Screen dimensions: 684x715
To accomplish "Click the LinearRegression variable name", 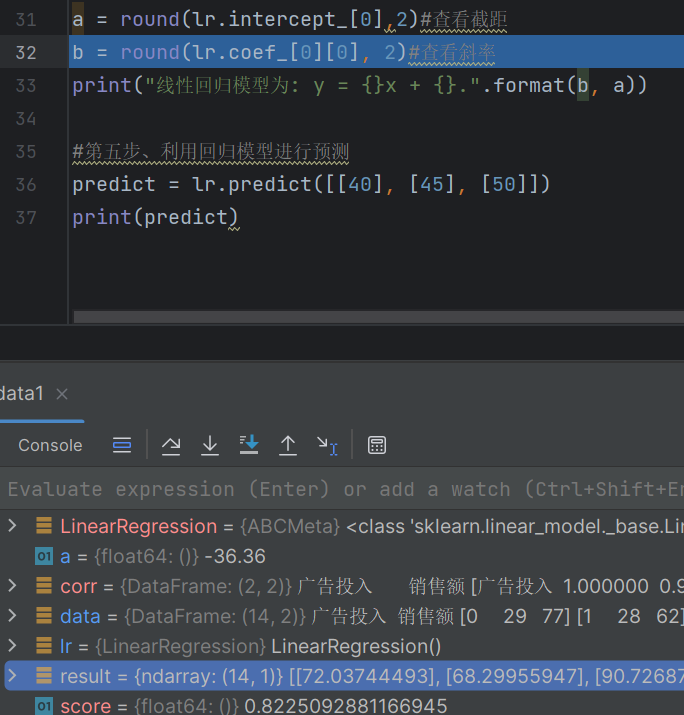I will (139, 526).
